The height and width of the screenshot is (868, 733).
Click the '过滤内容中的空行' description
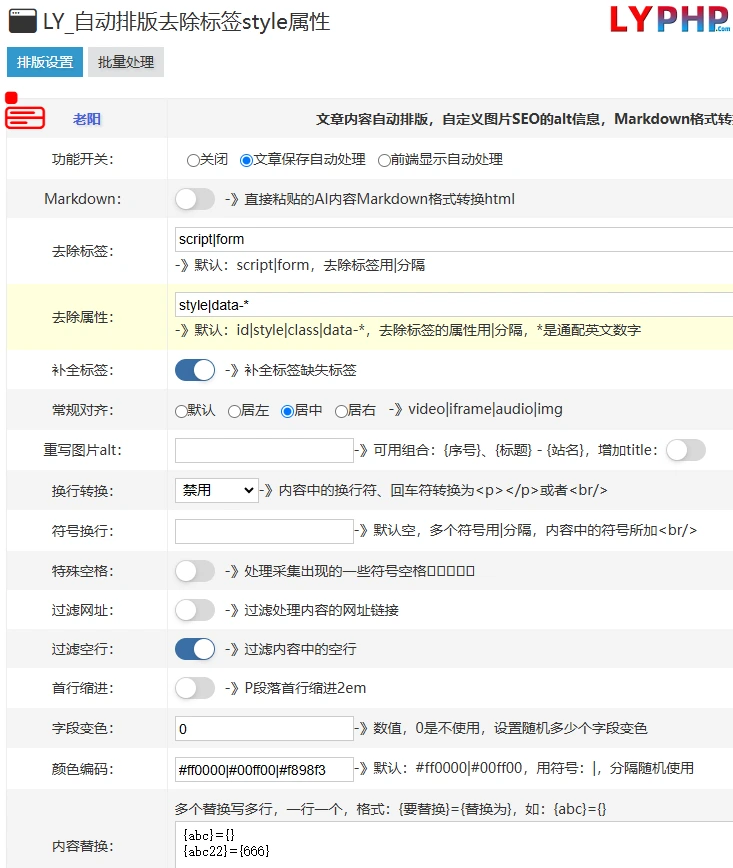300,649
